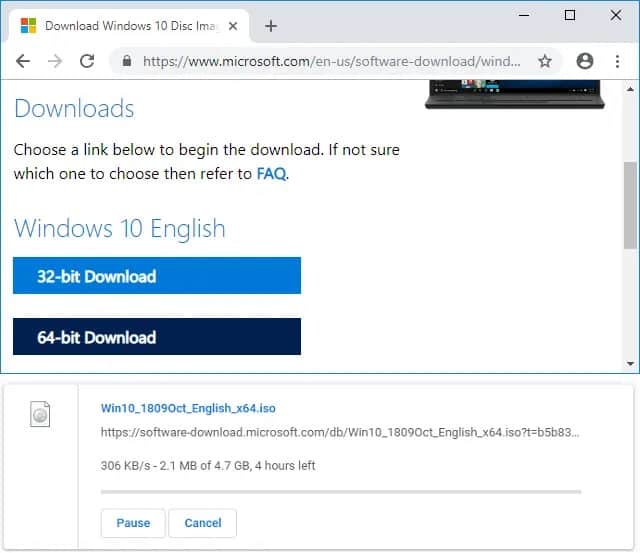Click the download progress bar

341,492
